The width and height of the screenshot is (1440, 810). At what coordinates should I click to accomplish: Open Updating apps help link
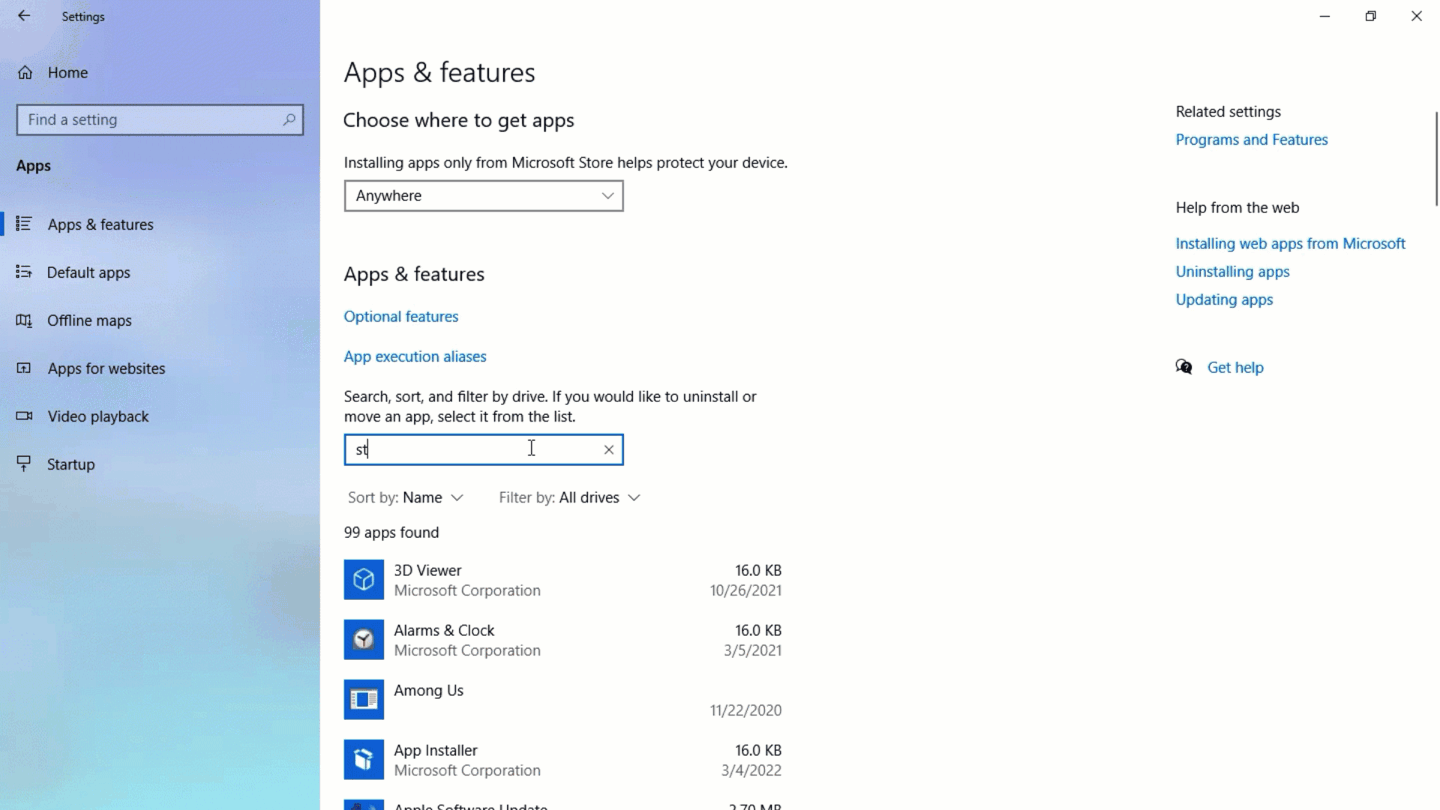coord(1225,299)
